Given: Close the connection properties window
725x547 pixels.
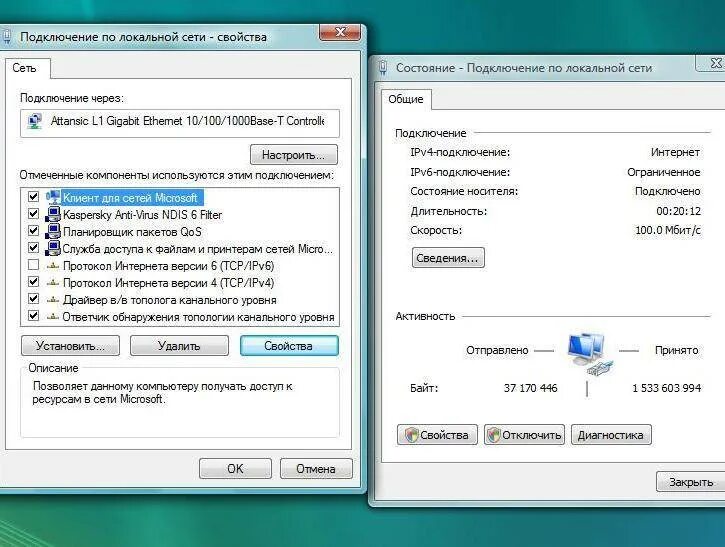Looking at the screenshot, I should (340, 32).
